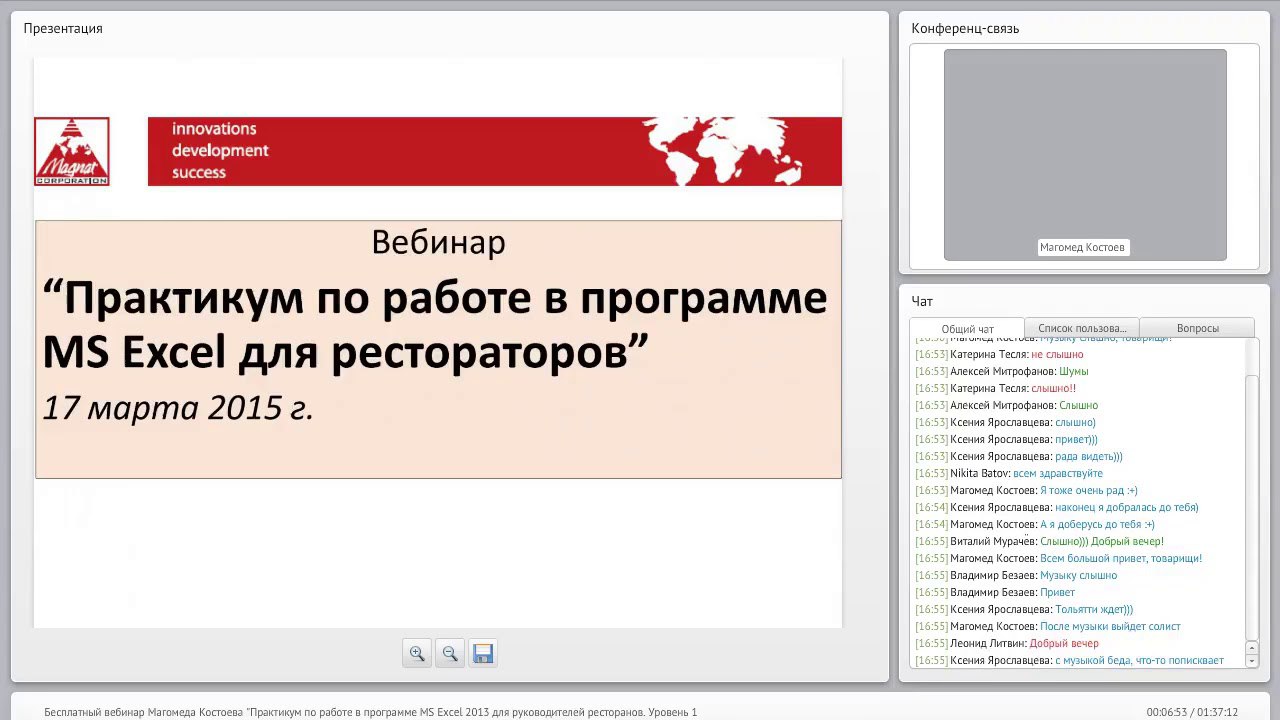The height and width of the screenshot is (720, 1280).
Task: Select Владимир Безаев message 'Привет'
Action: click(x=1058, y=592)
